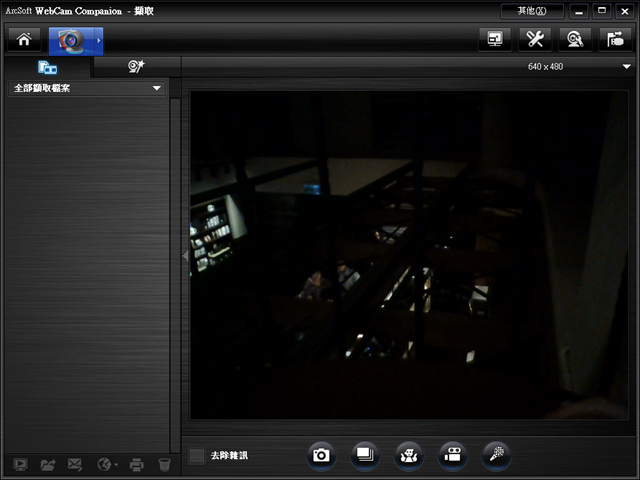The width and height of the screenshot is (640, 480).
Task: Click the left panel vertical scrollbar
Action: pyautogui.click(x=175, y=276)
